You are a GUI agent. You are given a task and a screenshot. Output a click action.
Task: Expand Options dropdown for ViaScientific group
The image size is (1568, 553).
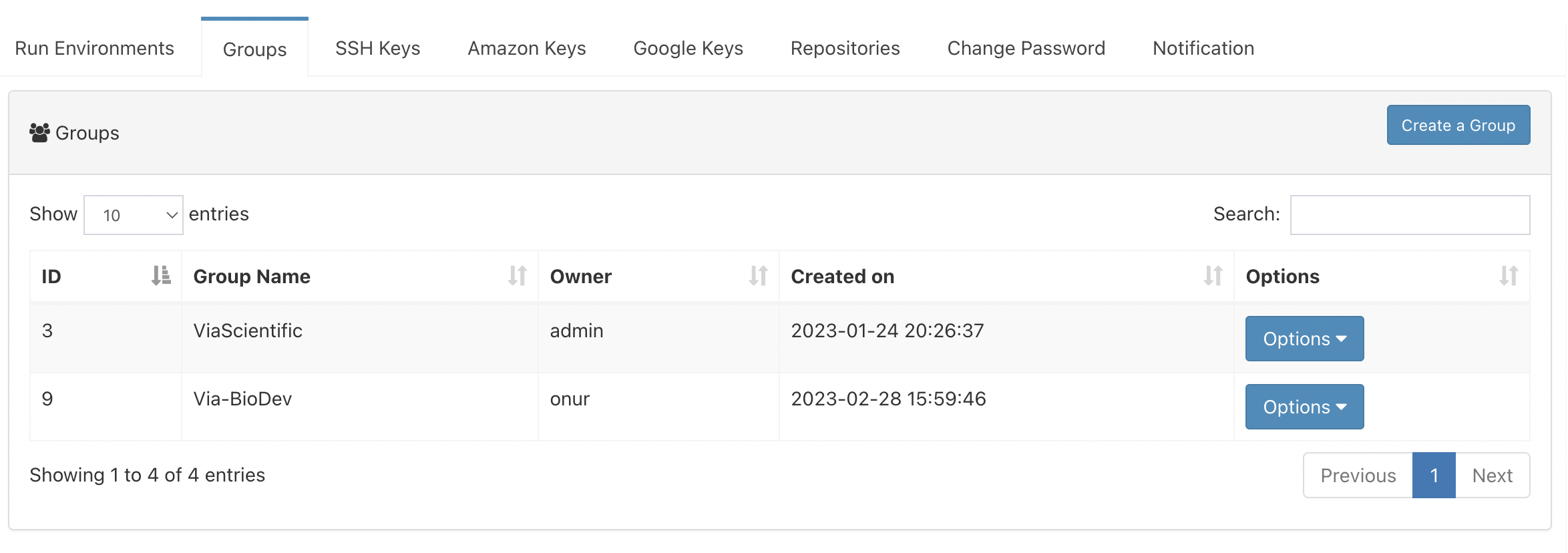click(x=1304, y=339)
